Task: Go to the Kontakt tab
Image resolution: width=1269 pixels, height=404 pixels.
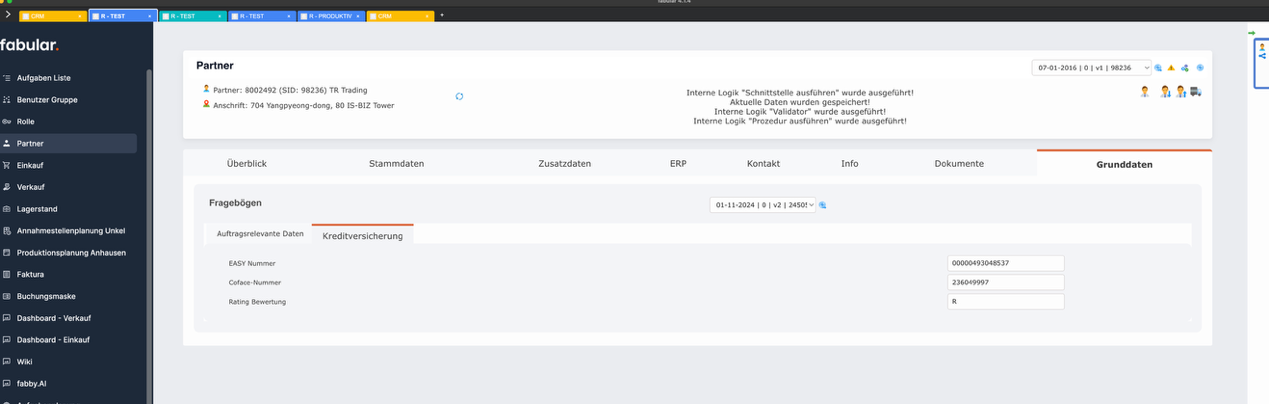Action: (763, 163)
